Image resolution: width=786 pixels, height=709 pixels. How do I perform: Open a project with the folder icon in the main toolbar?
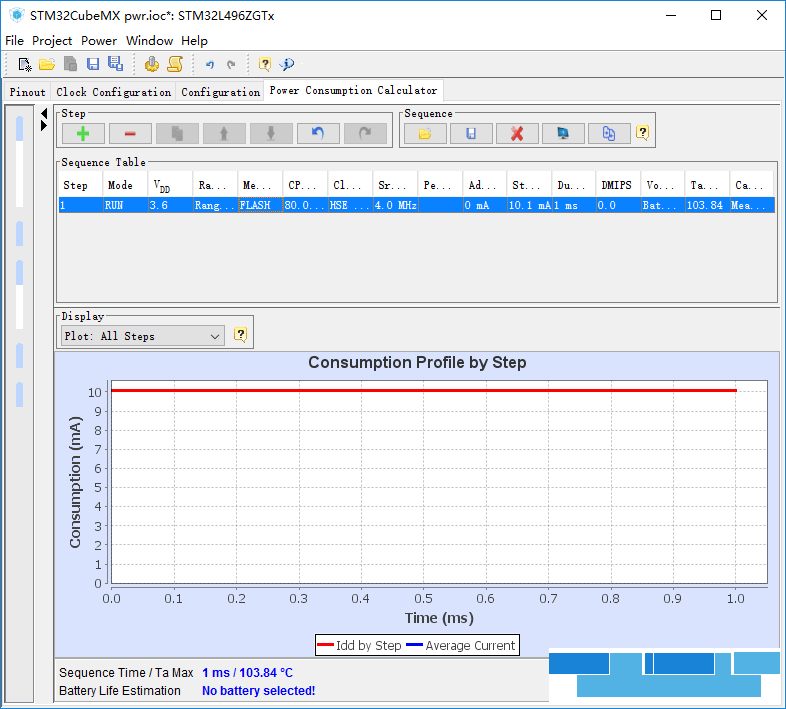(x=47, y=64)
